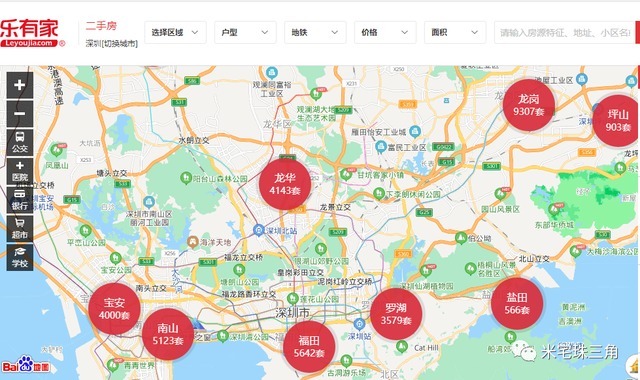Viewport: 640px width, 380px height.
Task: Select 盐田 566套 cluster marker
Action: point(517,304)
